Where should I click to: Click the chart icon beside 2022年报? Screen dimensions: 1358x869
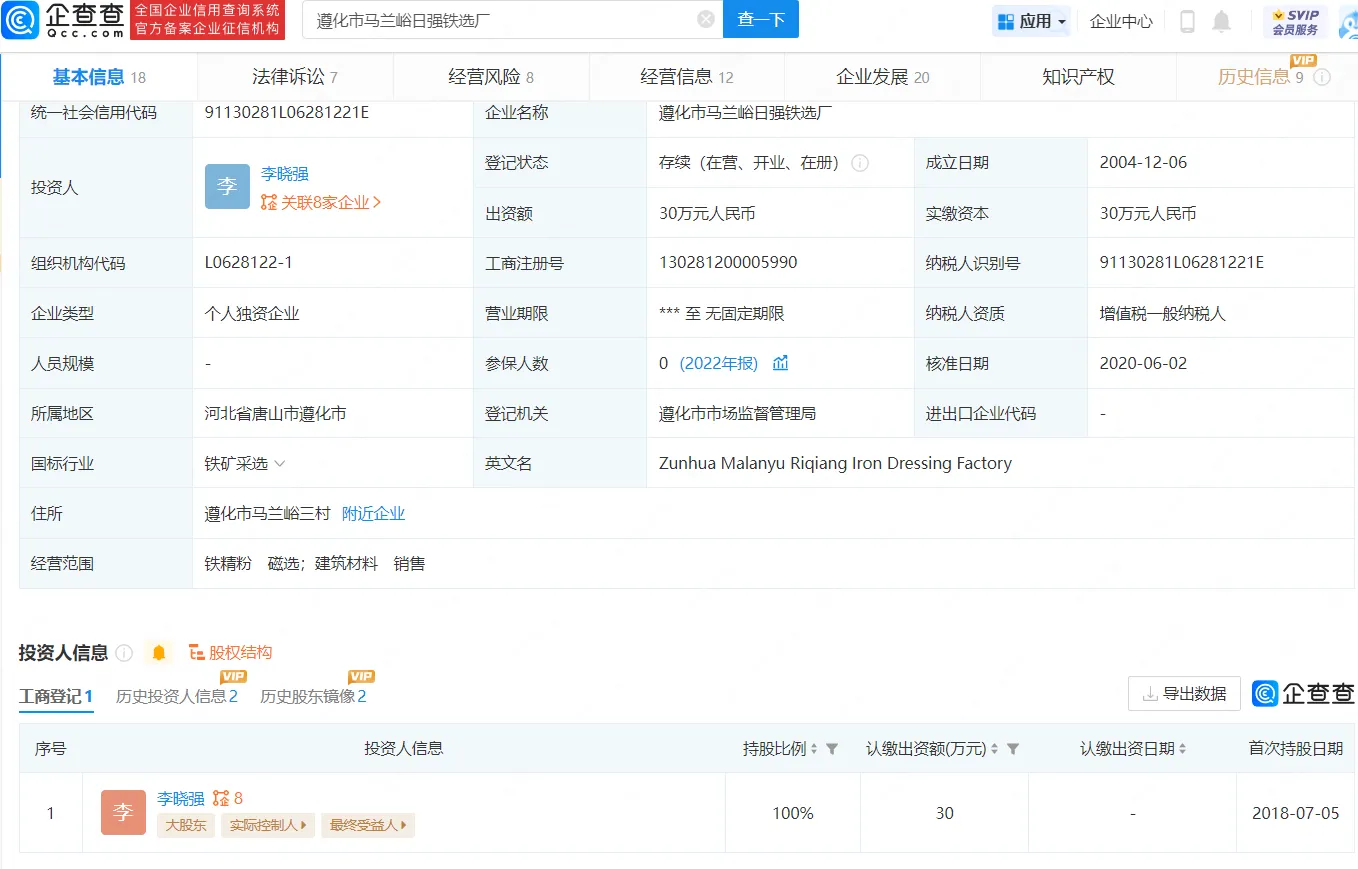781,363
